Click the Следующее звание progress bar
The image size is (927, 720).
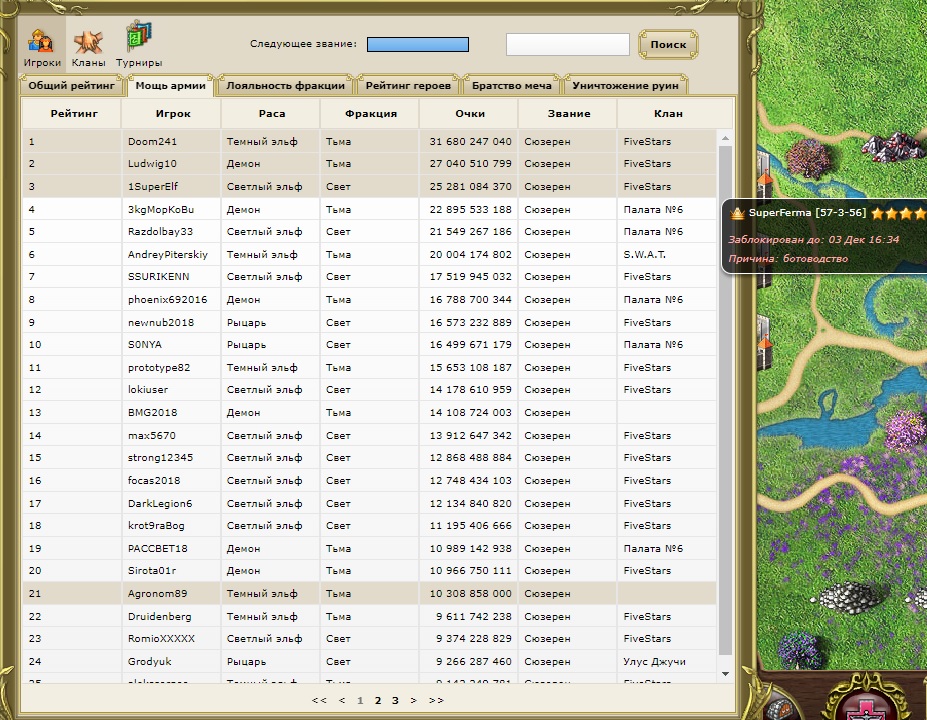417,45
